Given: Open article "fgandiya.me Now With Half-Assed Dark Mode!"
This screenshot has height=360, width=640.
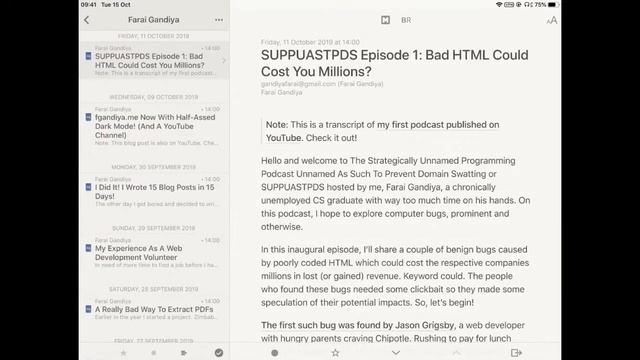Looking at the screenshot, I should pos(155,126).
